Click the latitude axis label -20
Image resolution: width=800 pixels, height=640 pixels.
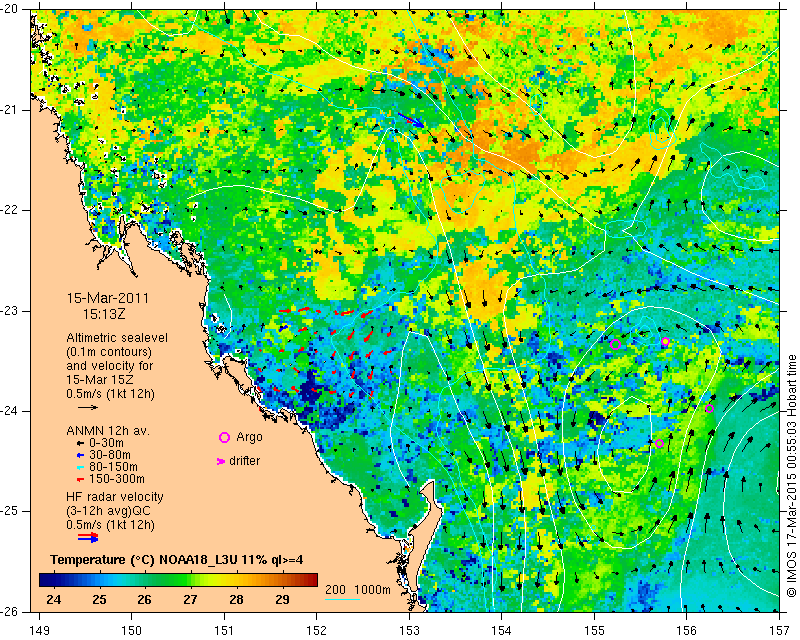(x=10, y=9)
